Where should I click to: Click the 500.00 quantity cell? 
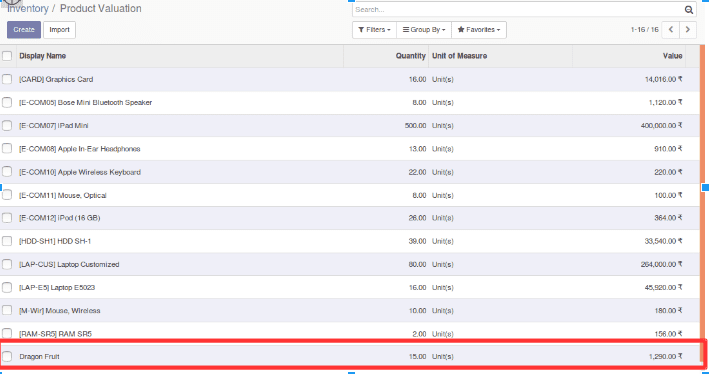click(415, 126)
